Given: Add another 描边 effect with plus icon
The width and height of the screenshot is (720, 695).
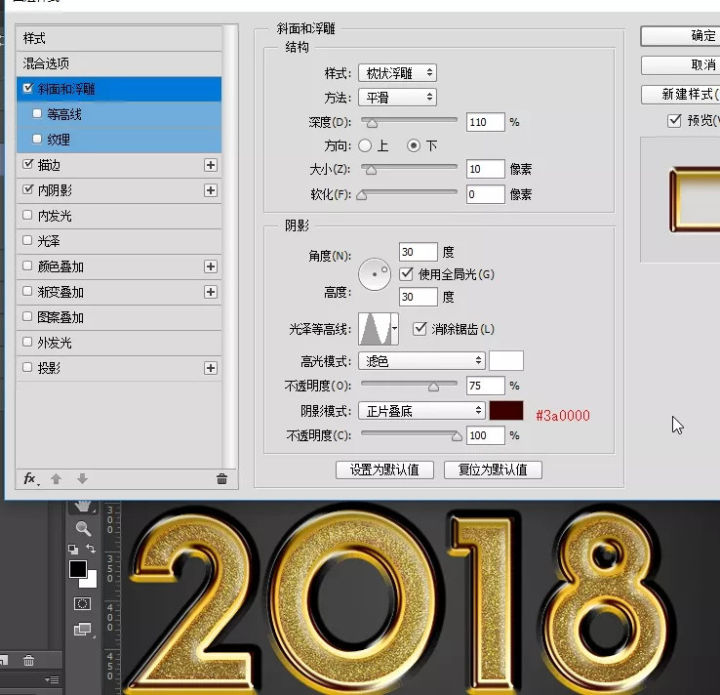Looking at the screenshot, I should point(210,165).
